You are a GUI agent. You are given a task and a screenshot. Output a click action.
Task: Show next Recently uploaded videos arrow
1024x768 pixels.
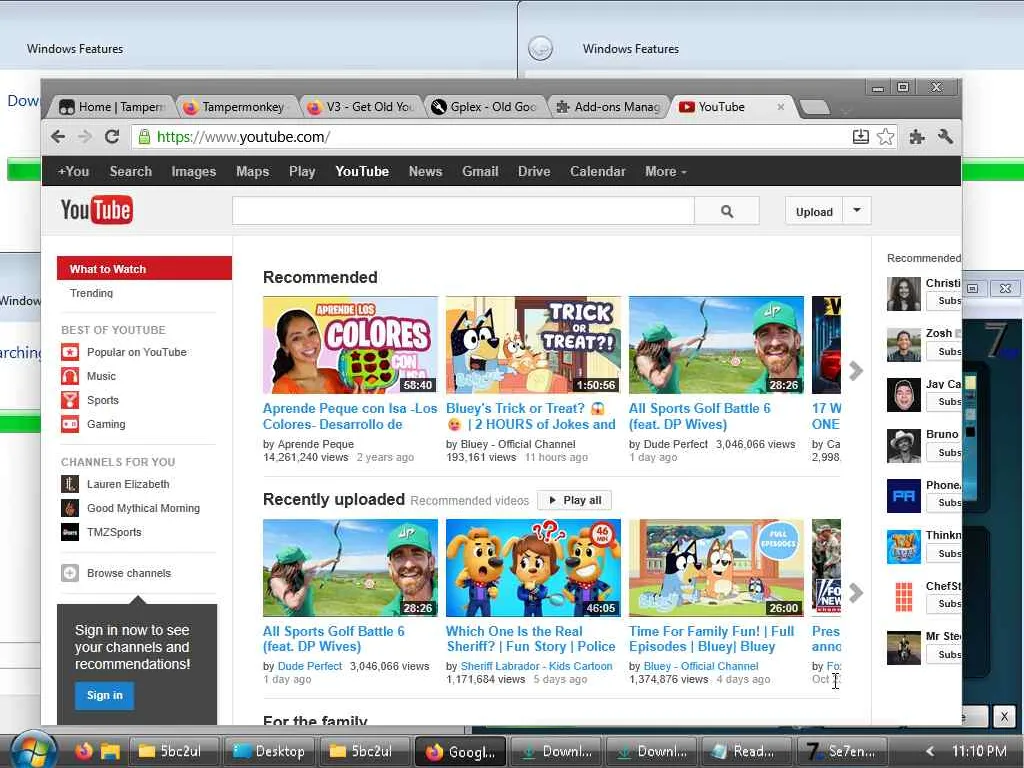[856, 593]
